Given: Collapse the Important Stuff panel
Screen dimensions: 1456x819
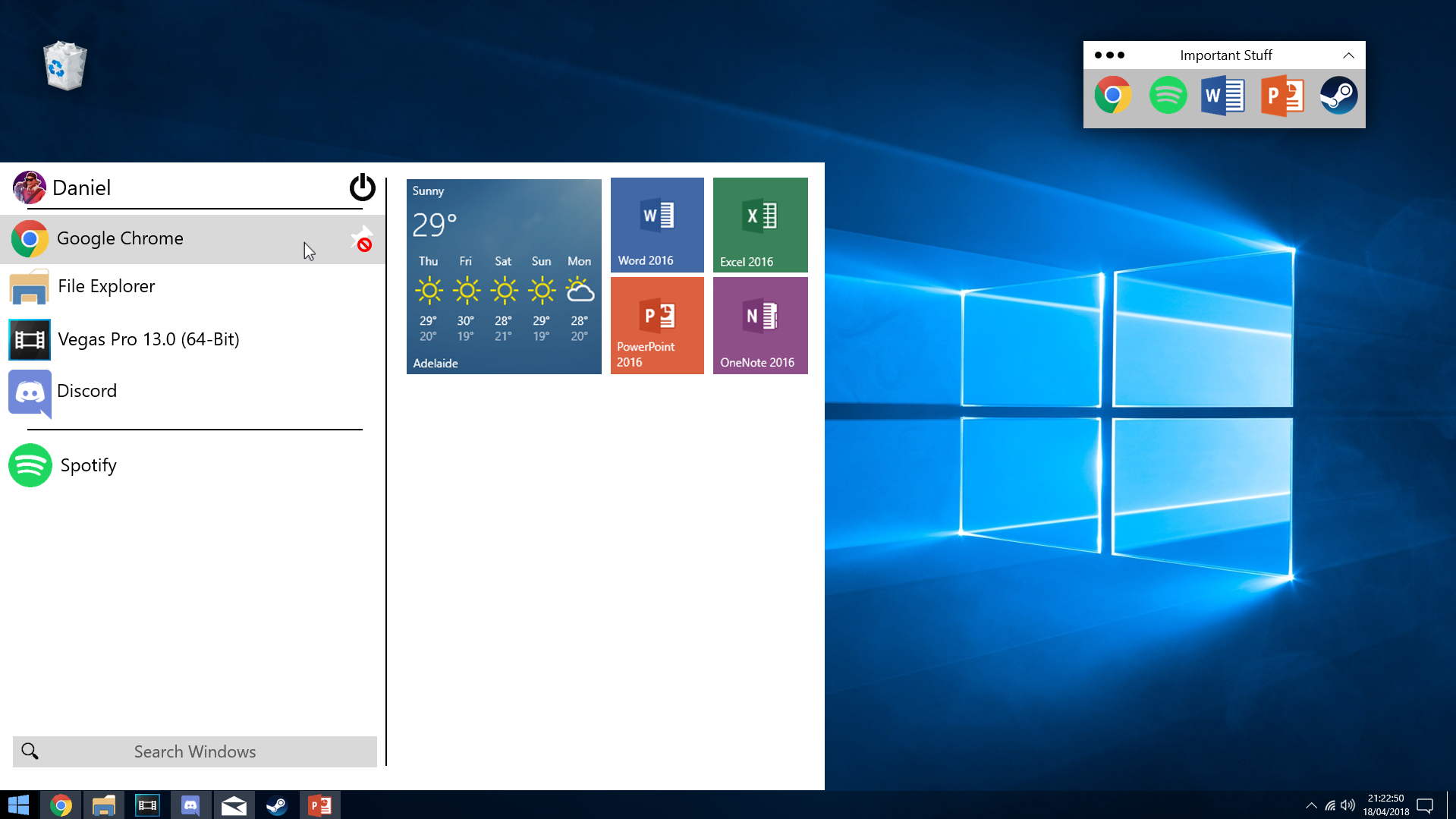Looking at the screenshot, I should (1348, 55).
